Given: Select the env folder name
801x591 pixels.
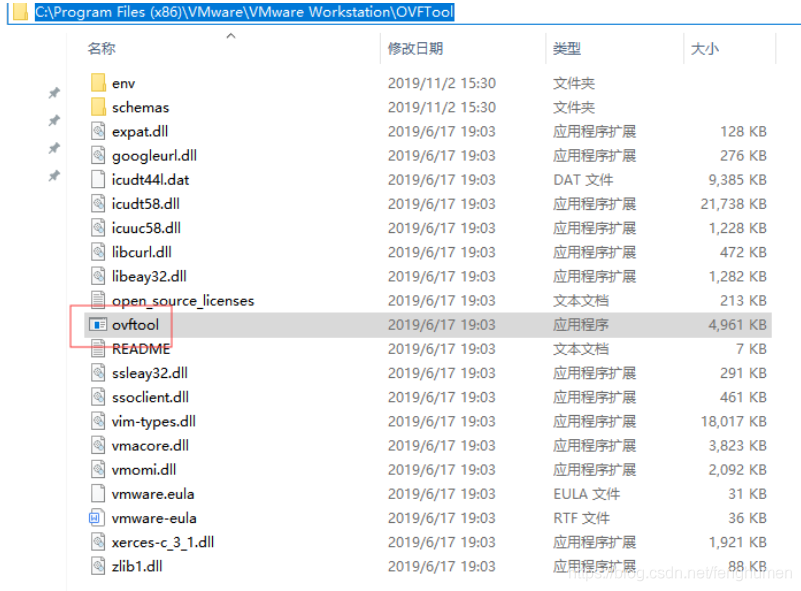Looking at the screenshot, I should [124, 83].
